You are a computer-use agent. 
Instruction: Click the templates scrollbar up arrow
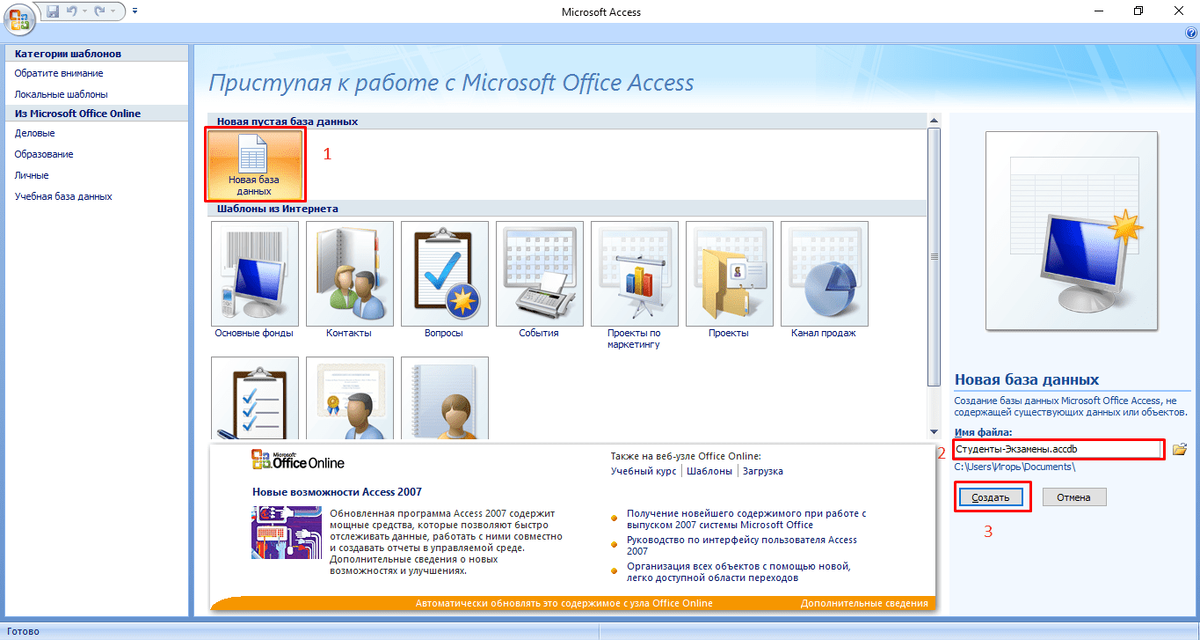tap(934, 122)
